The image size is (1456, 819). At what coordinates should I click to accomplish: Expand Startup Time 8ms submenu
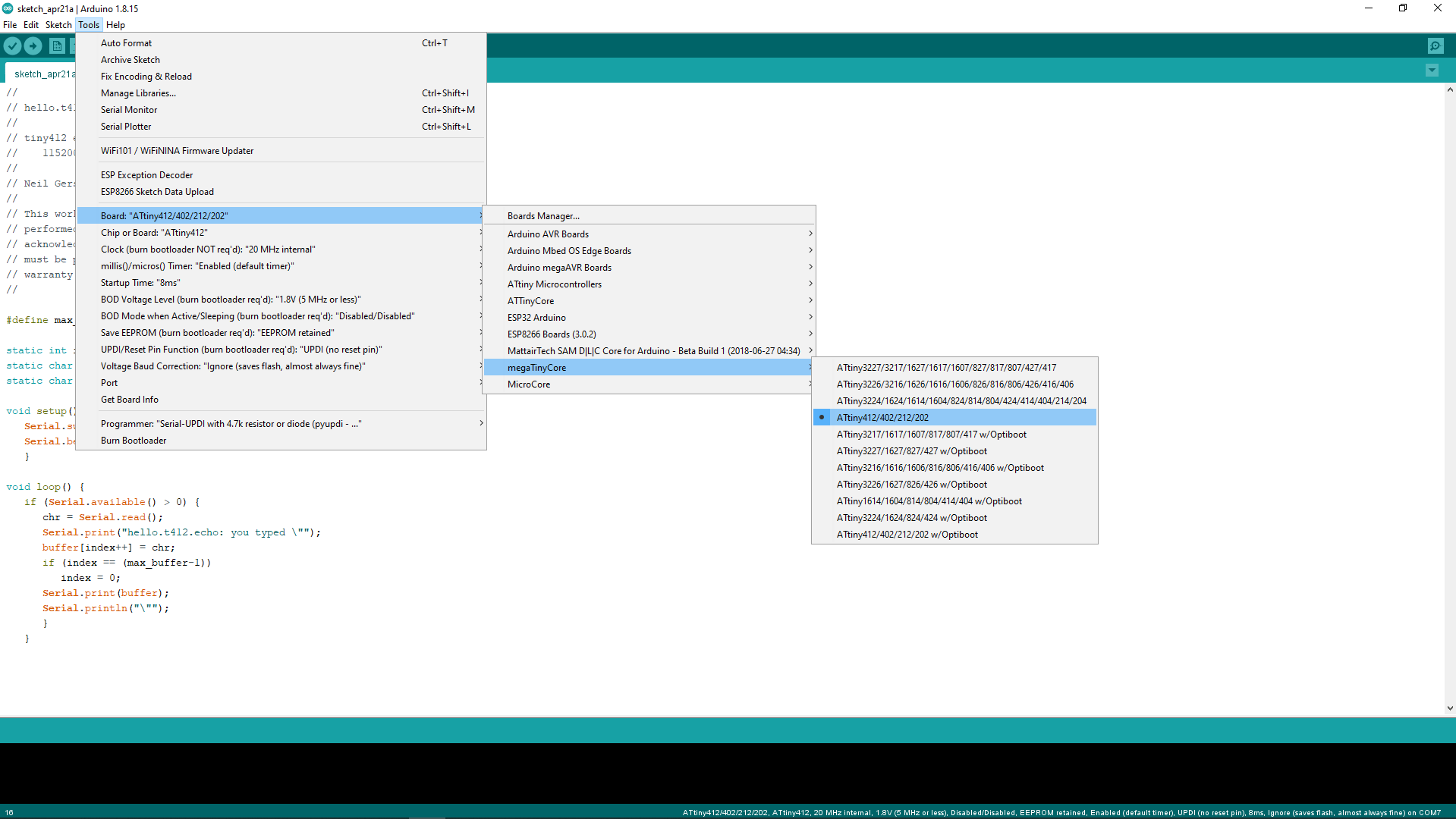click(x=281, y=283)
